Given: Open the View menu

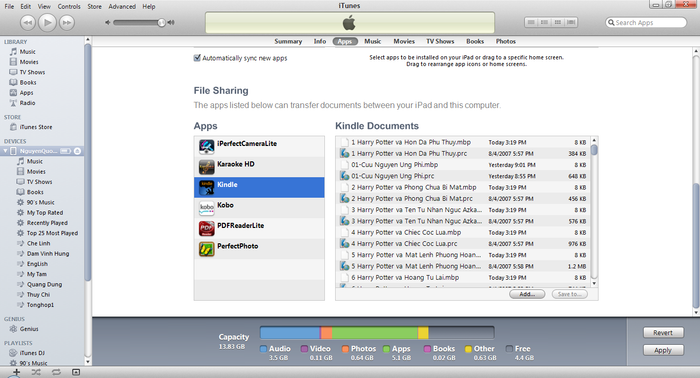Looking at the screenshot, I should point(44,6).
